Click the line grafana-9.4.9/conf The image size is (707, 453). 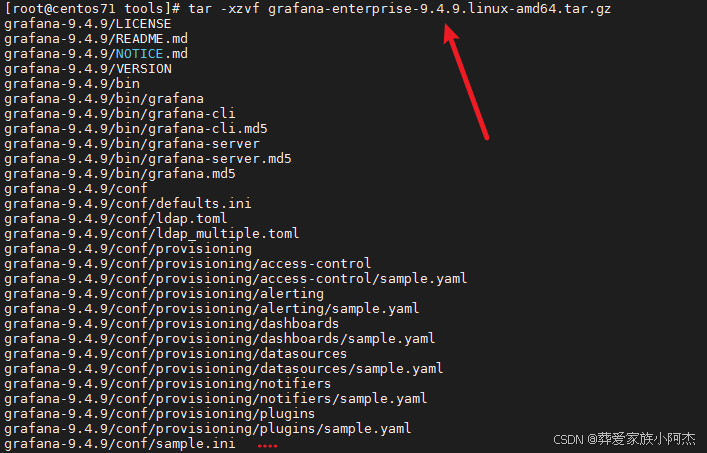76,189
